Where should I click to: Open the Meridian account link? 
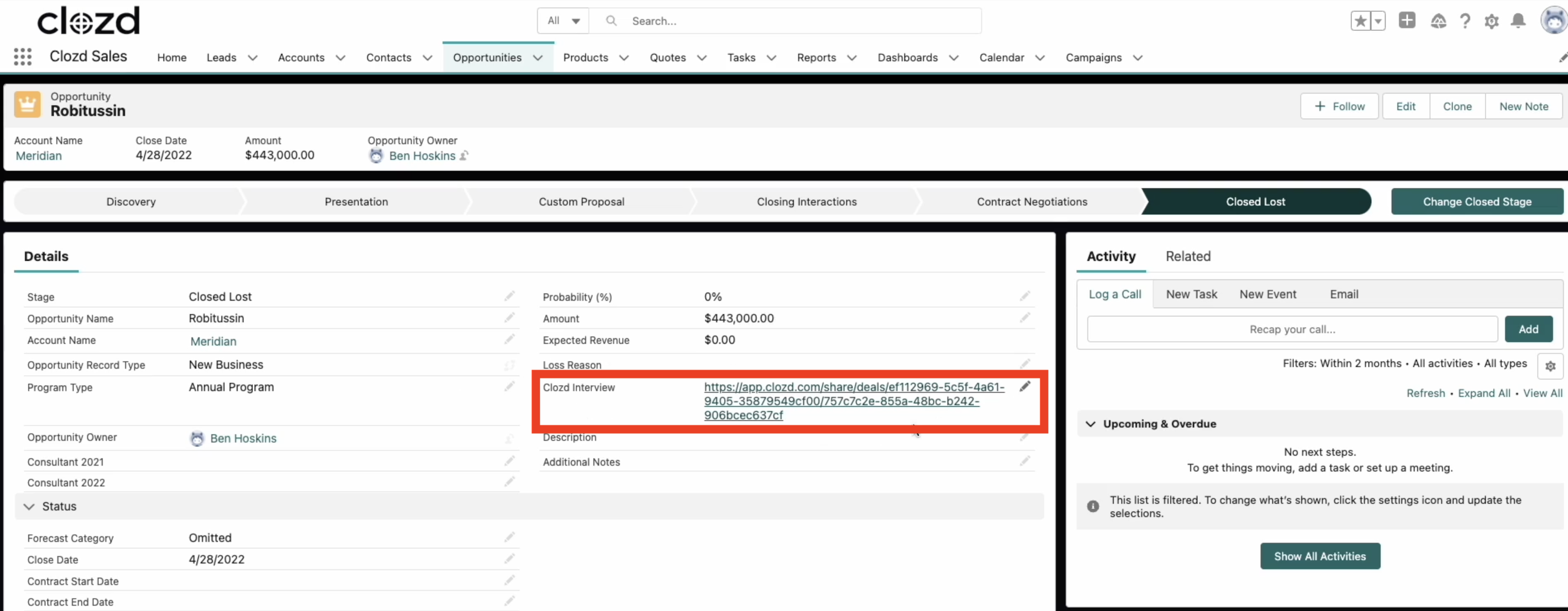click(x=213, y=341)
